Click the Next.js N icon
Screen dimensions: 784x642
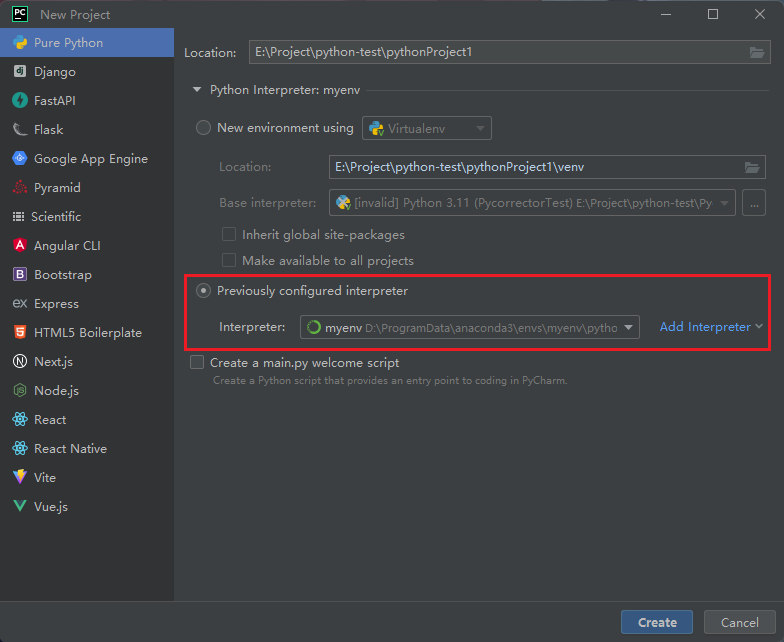(20, 362)
